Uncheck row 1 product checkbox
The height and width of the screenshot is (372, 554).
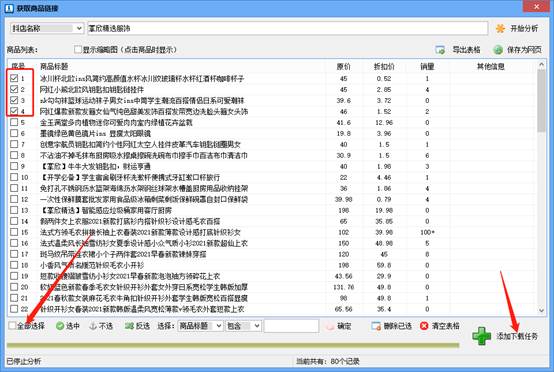coord(14,78)
